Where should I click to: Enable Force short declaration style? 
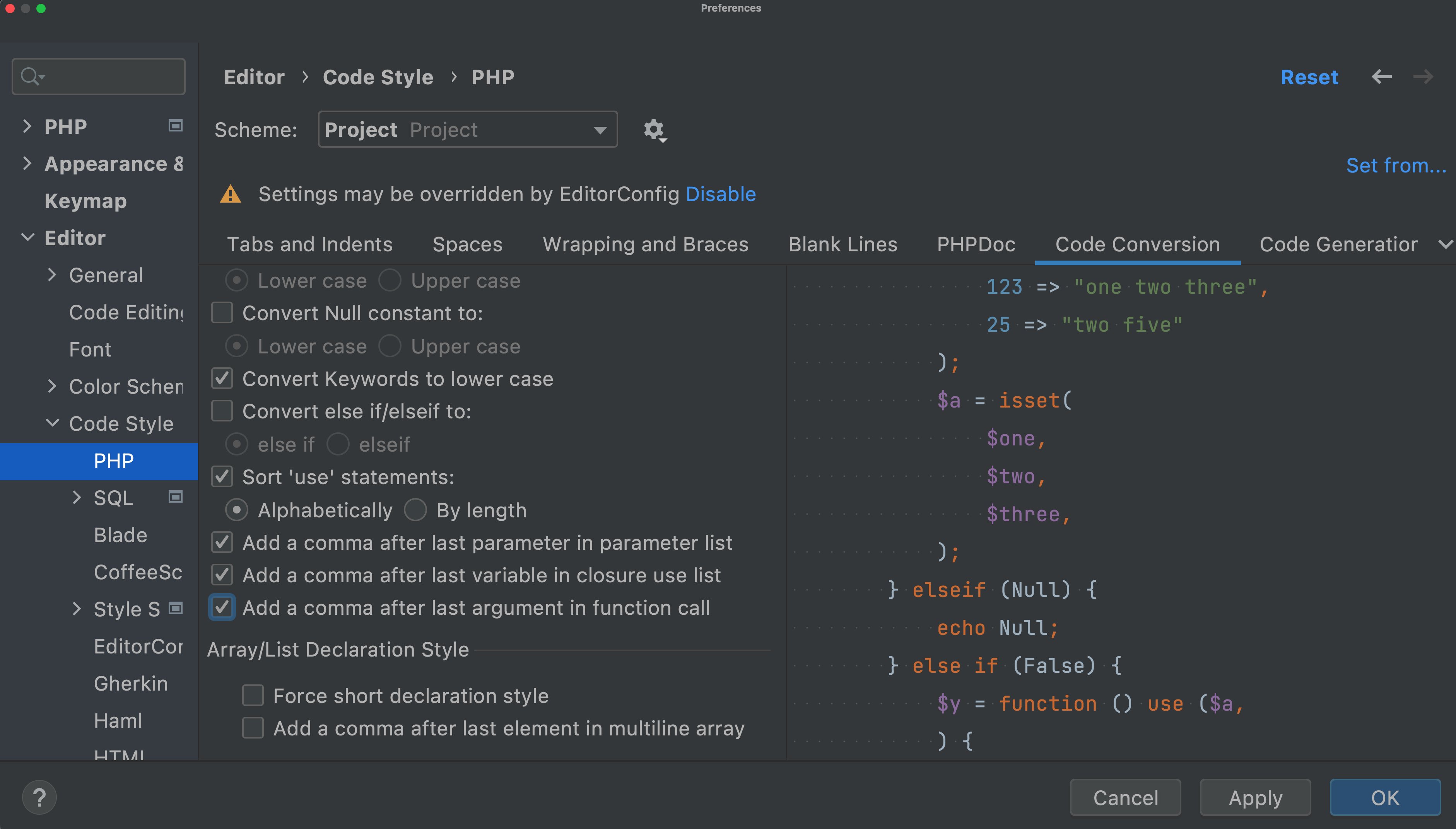pyautogui.click(x=253, y=695)
